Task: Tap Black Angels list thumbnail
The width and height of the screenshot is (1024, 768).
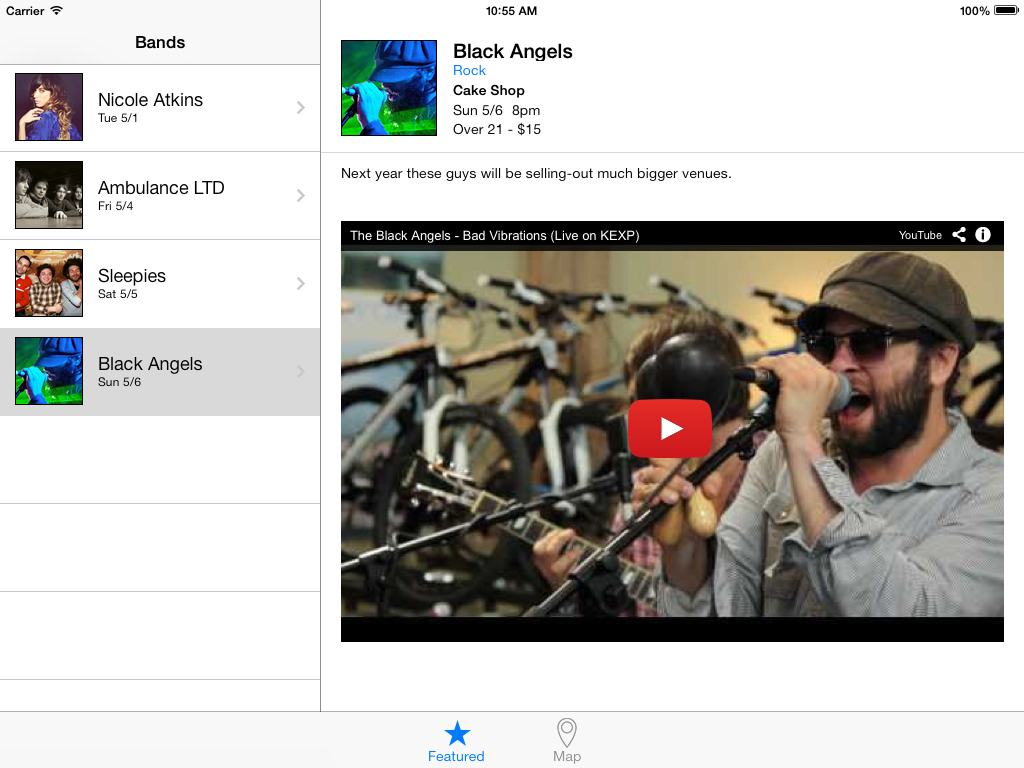Action: [x=49, y=371]
